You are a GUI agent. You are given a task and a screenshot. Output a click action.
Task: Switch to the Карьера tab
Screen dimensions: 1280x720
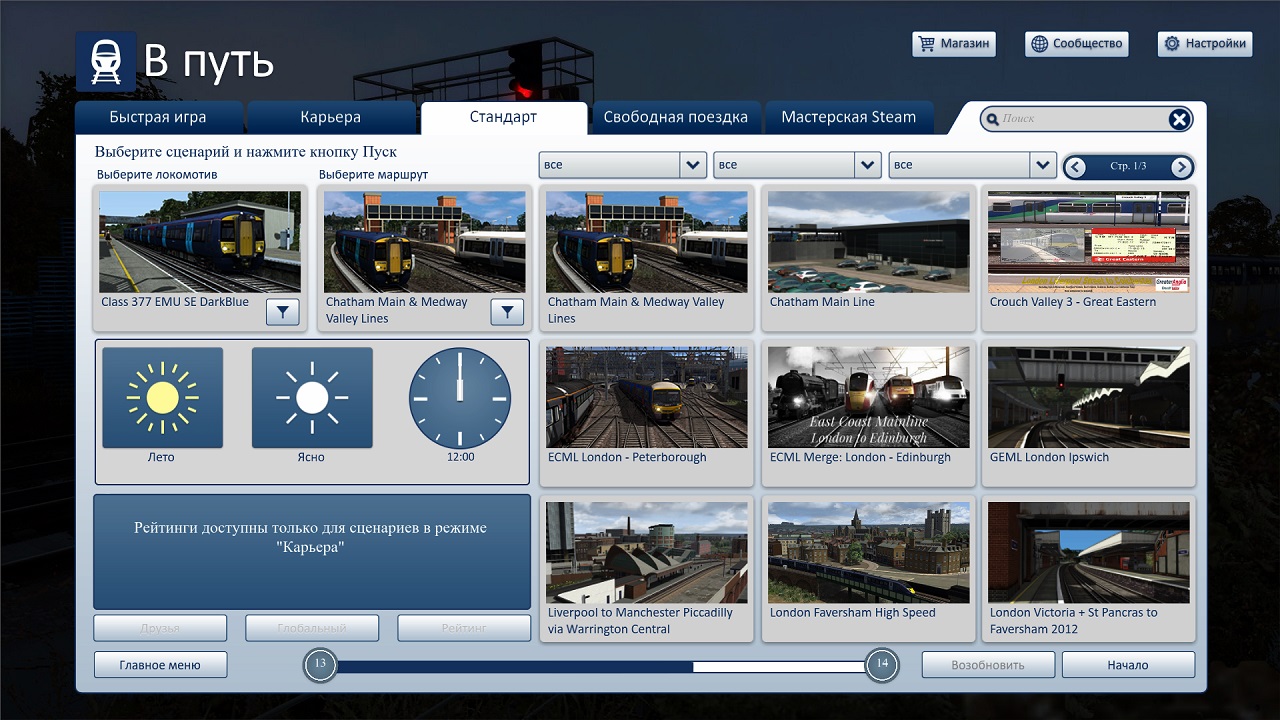tap(330, 118)
